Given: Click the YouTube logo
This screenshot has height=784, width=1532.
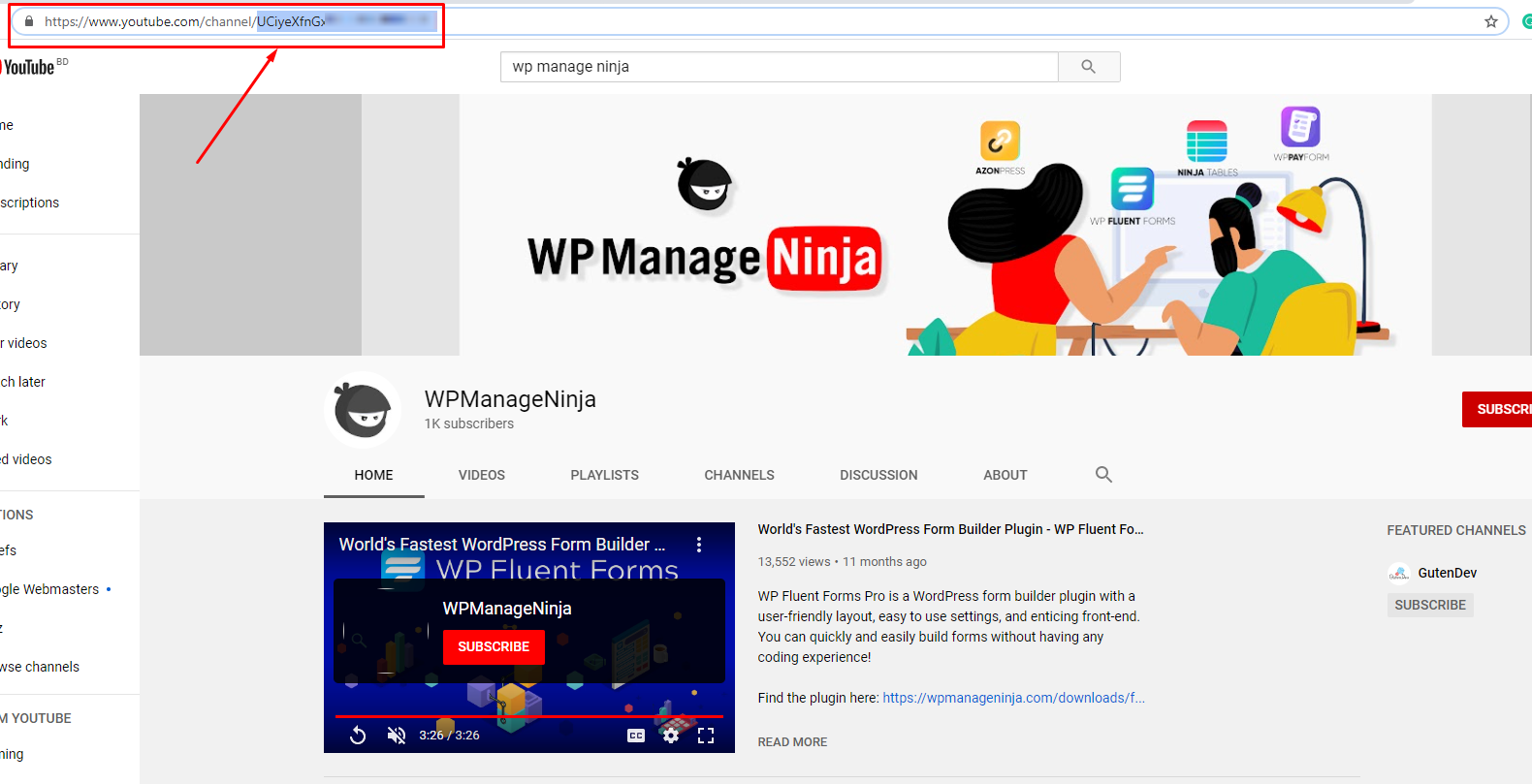Looking at the screenshot, I should click(29, 67).
